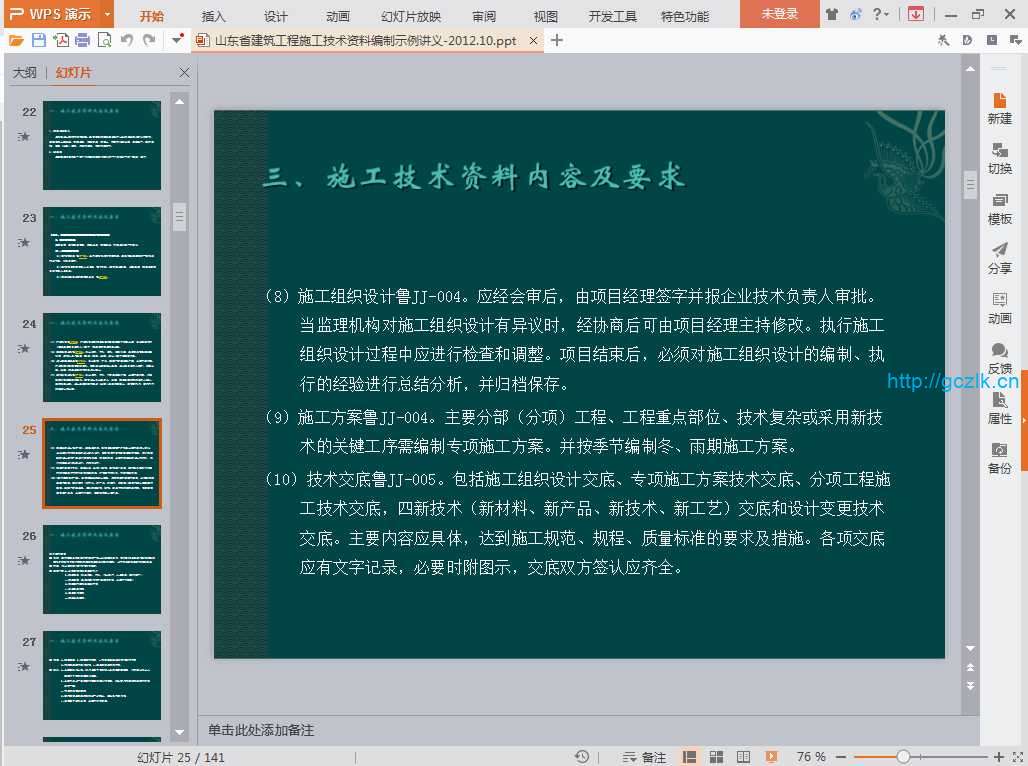Open the 插入 (Insert) ribbon tab
Screen dimensions: 1028x766
(x=214, y=16)
